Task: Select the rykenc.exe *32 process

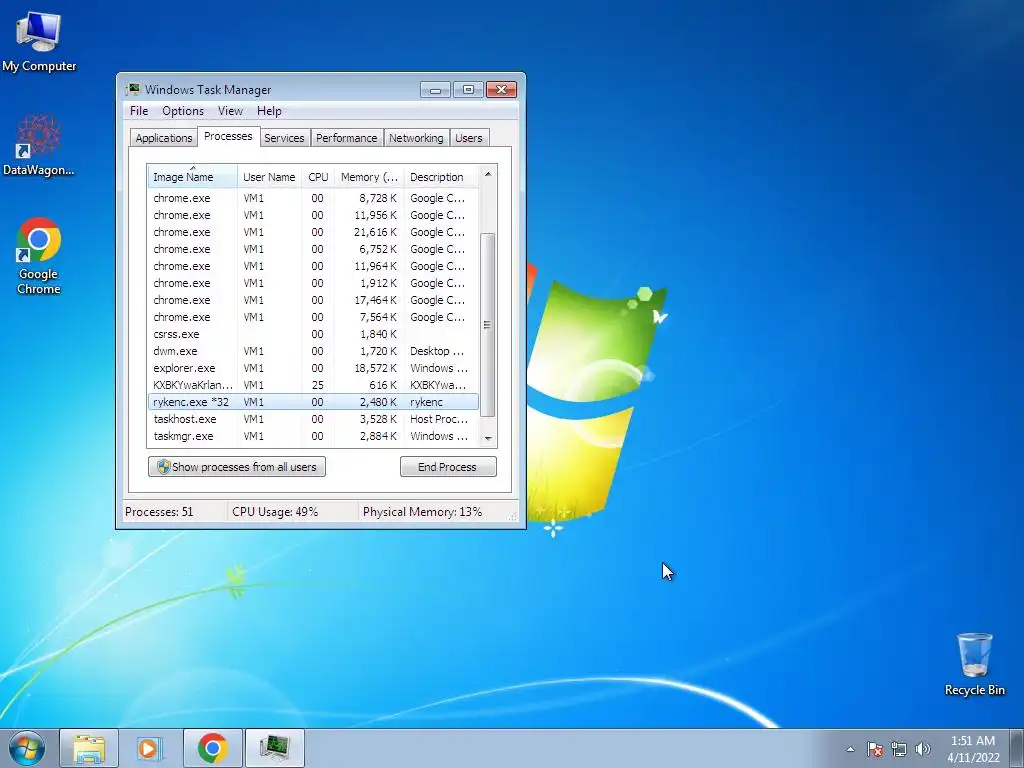Action: (x=313, y=402)
